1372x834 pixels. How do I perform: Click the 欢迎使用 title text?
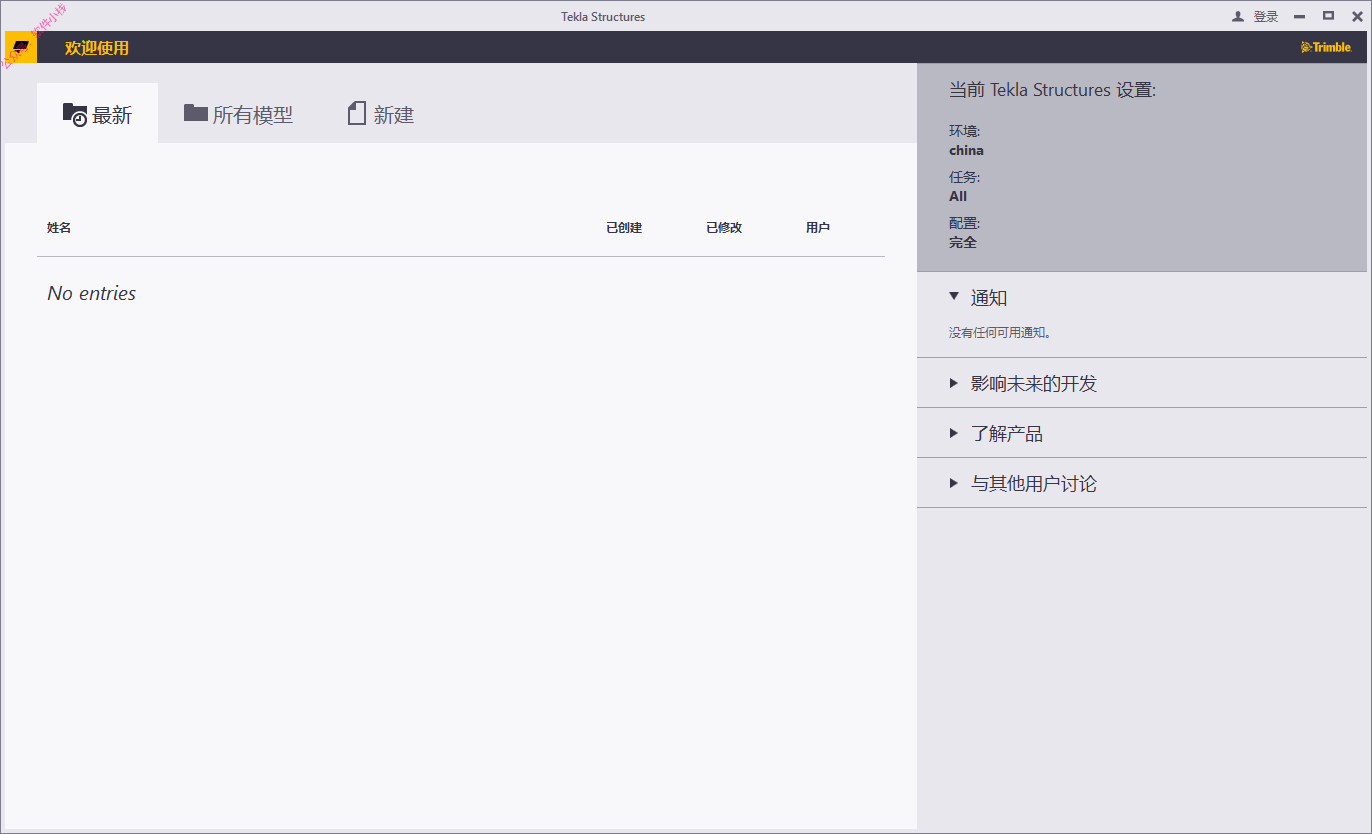tap(97, 48)
